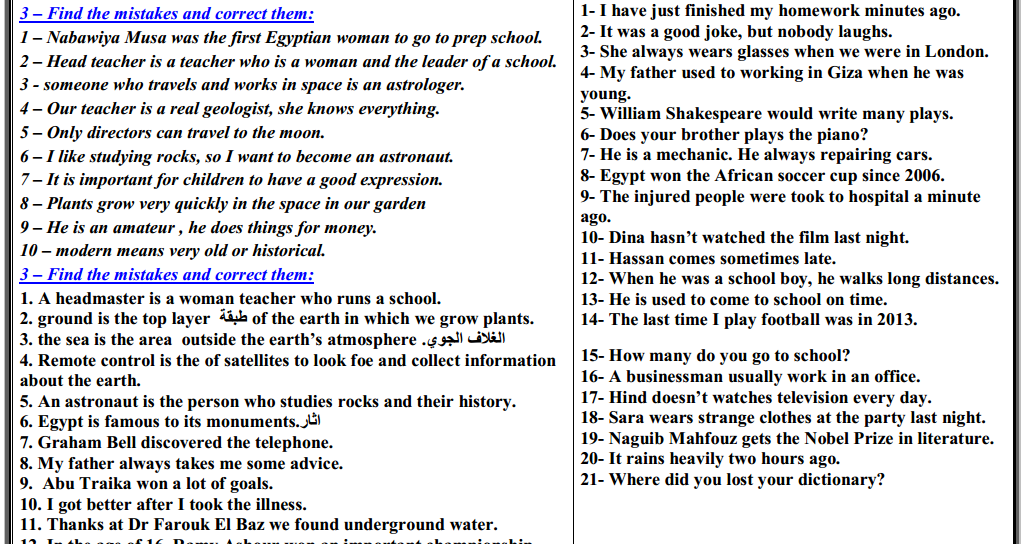
Task: Click sentence 'When he was a school boy, he walks'
Action: click(790, 279)
